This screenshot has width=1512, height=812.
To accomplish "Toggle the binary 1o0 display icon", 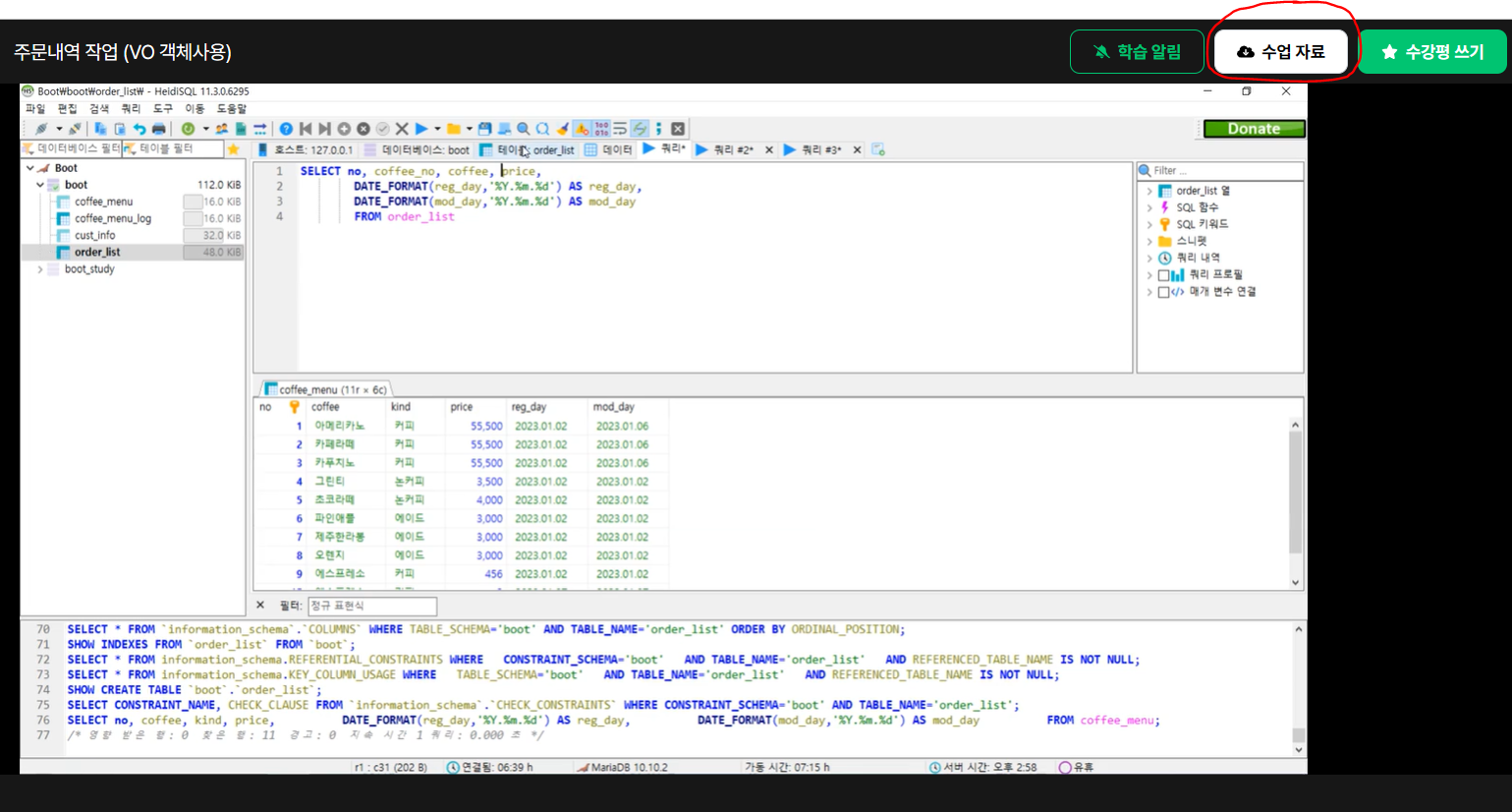I will click(x=601, y=129).
